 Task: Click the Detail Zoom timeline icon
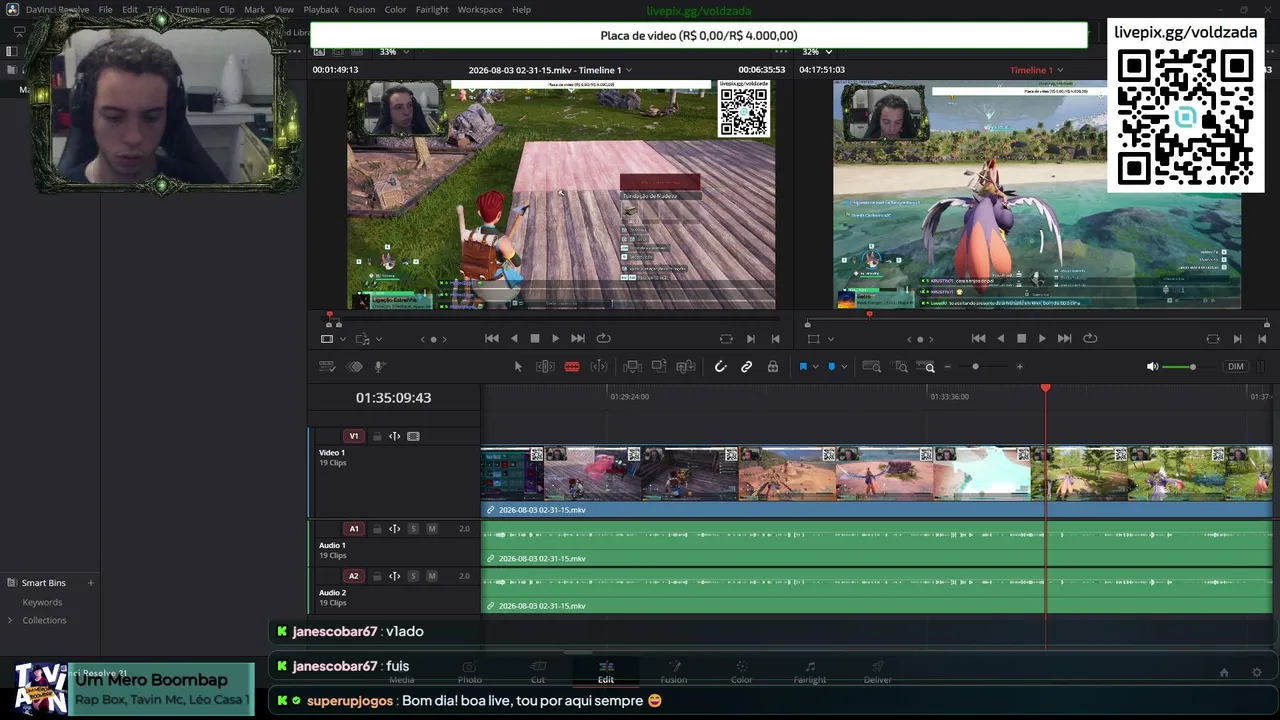point(900,367)
